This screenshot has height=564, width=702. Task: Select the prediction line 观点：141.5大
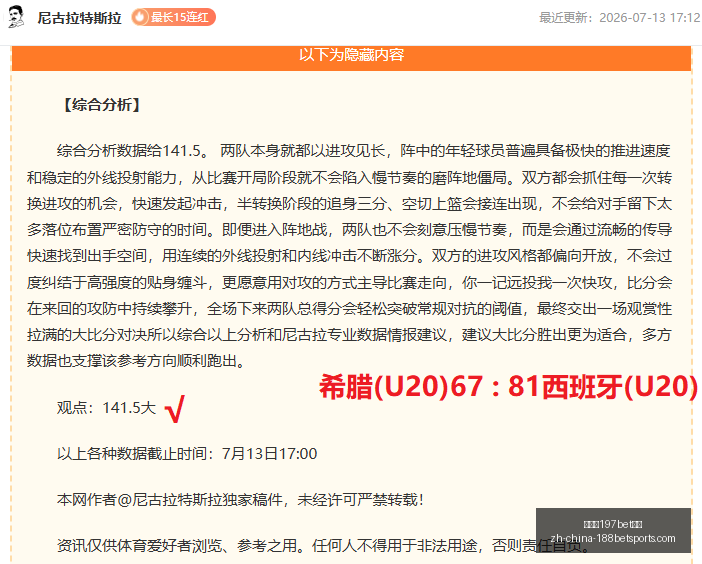click(107, 408)
